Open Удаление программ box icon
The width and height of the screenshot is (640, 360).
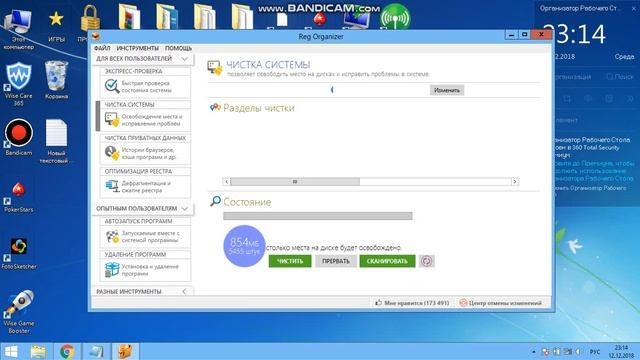click(111, 270)
